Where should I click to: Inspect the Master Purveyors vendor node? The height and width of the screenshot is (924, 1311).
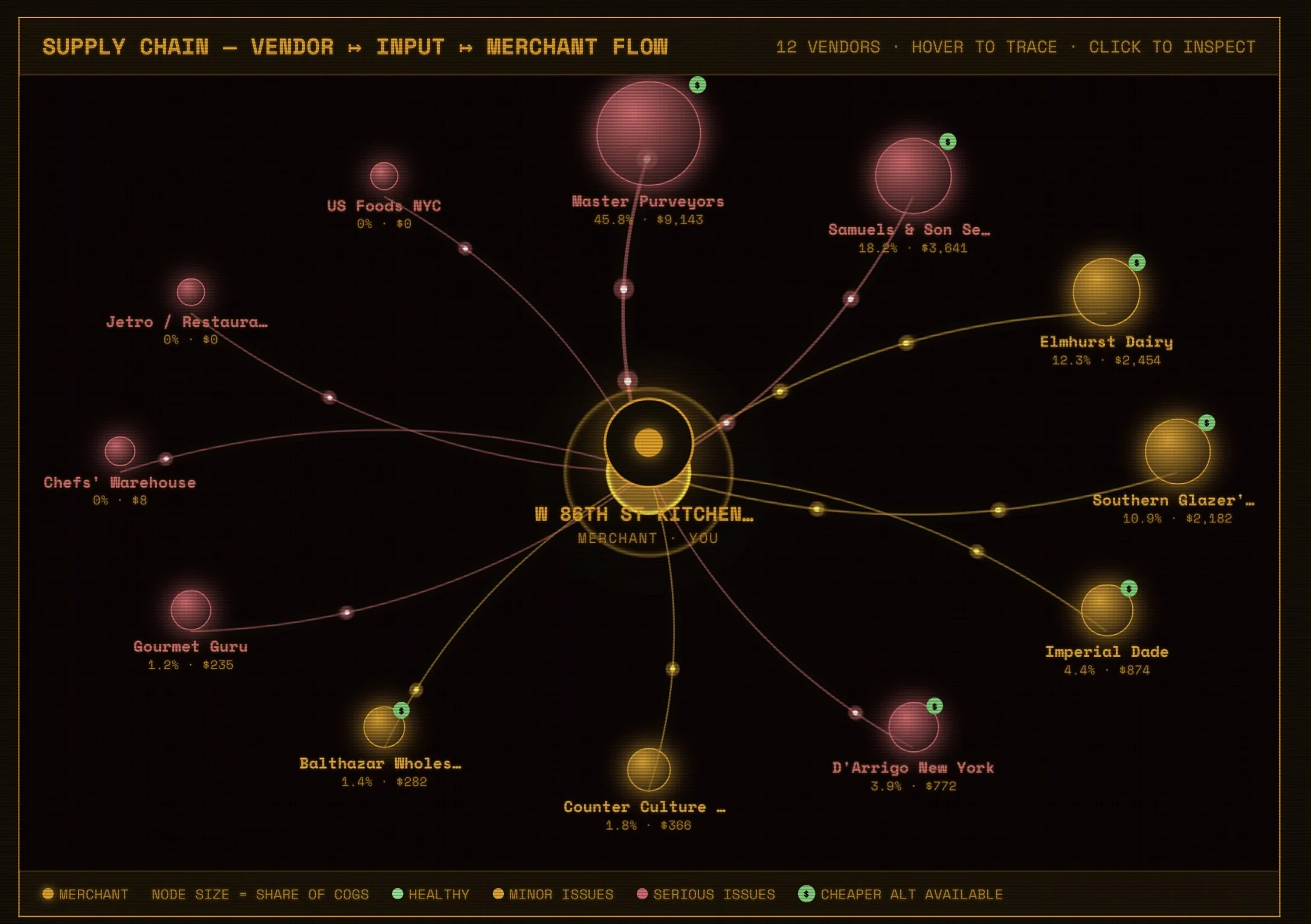coord(648,133)
